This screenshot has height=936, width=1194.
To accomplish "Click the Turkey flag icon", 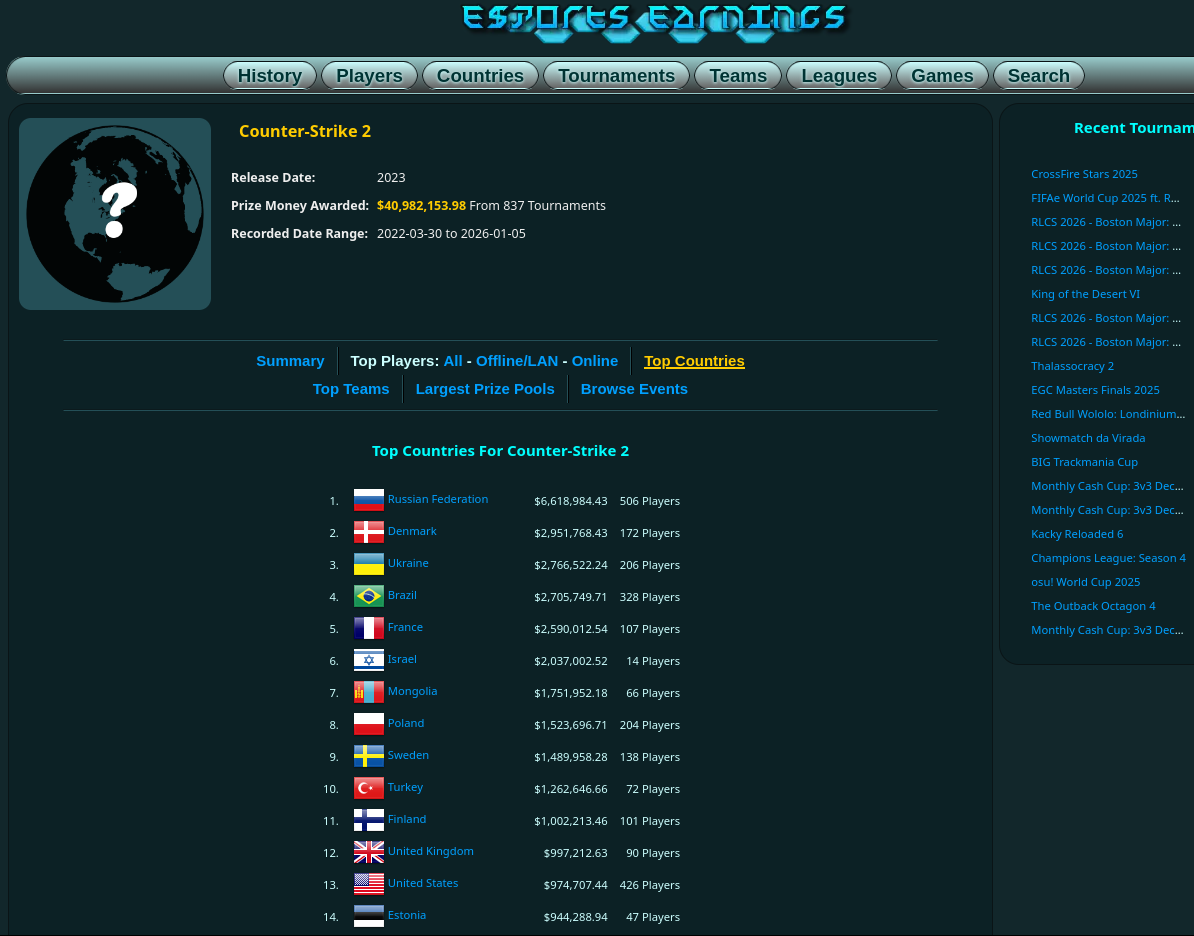I will tap(369, 787).
